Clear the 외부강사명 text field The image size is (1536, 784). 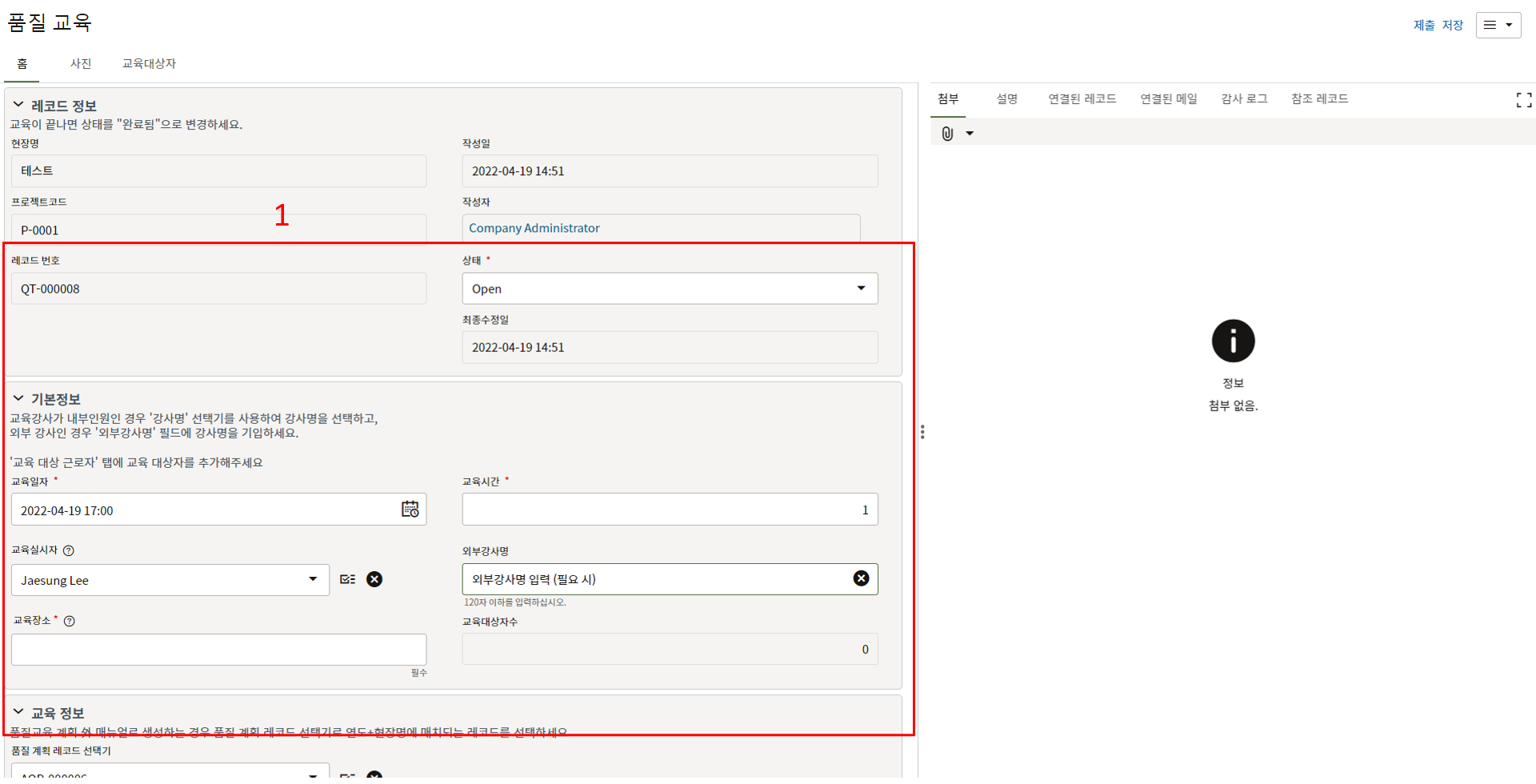861,578
